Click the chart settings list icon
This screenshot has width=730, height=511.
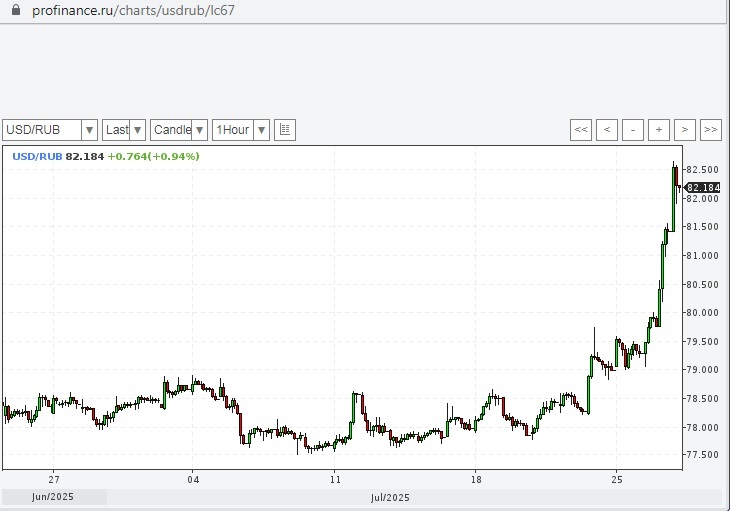coord(285,130)
